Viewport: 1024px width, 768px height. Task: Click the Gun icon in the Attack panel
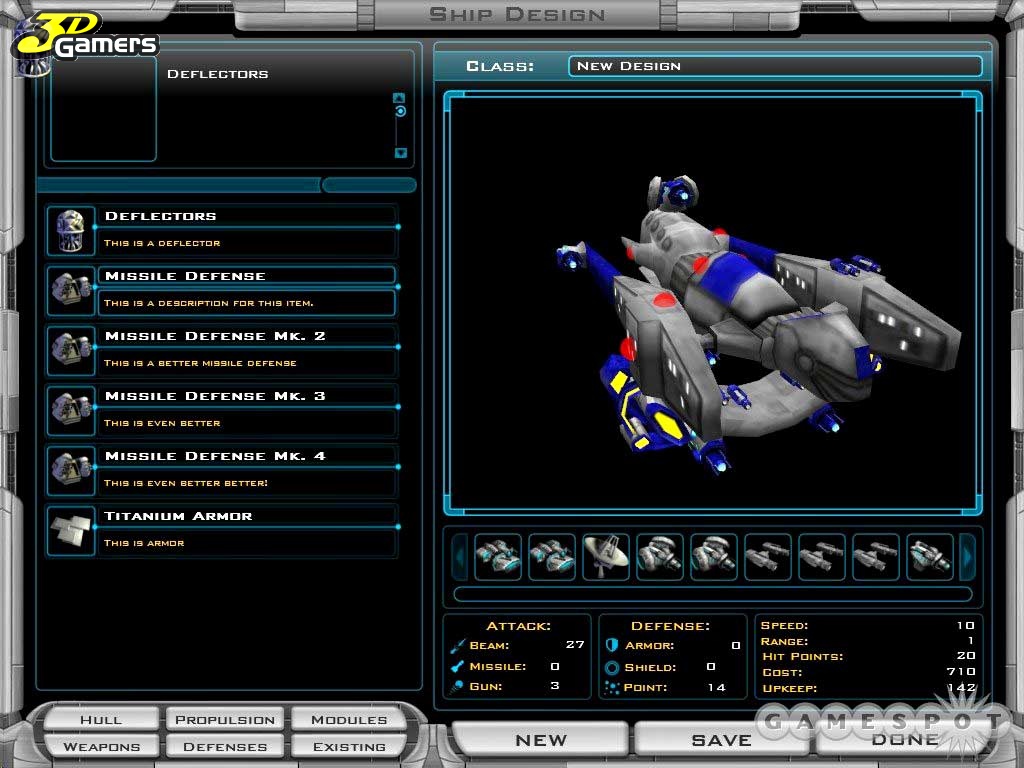click(460, 687)
